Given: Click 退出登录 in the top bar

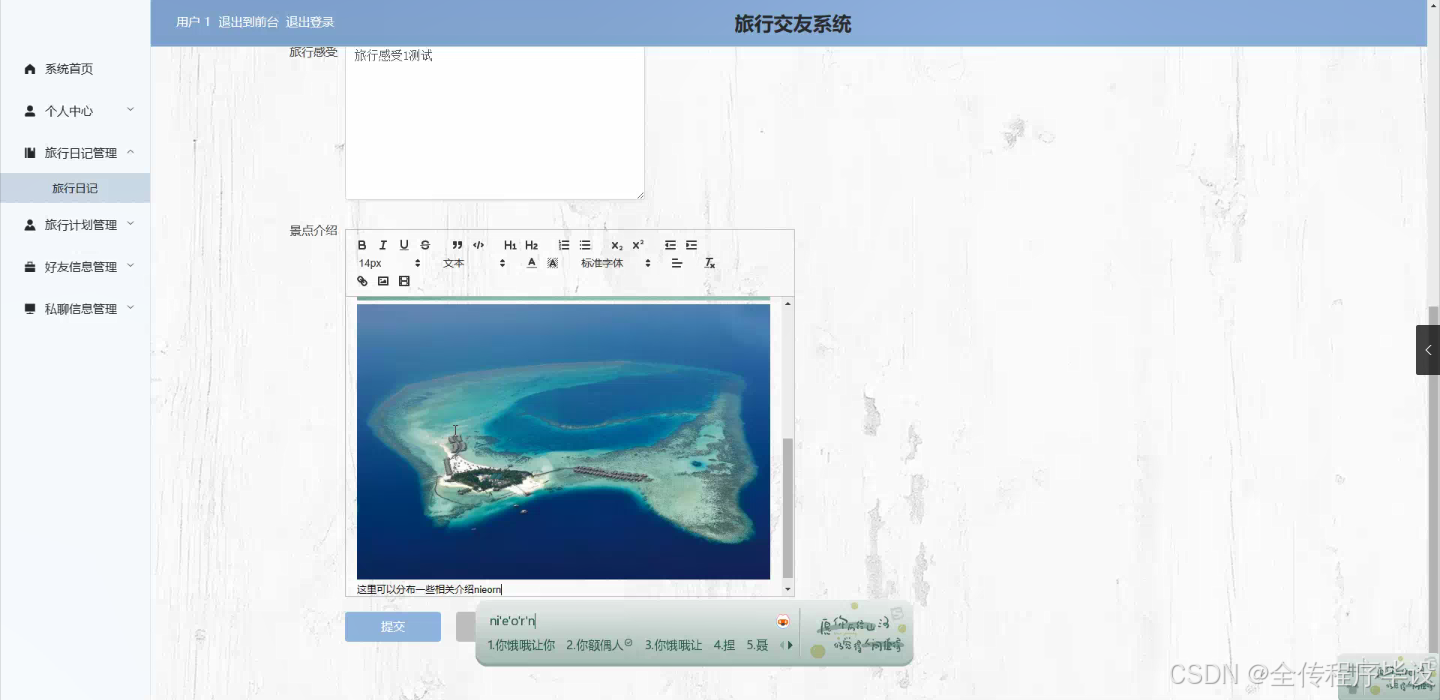Looking at the screenshot, I should pos(310,20).
